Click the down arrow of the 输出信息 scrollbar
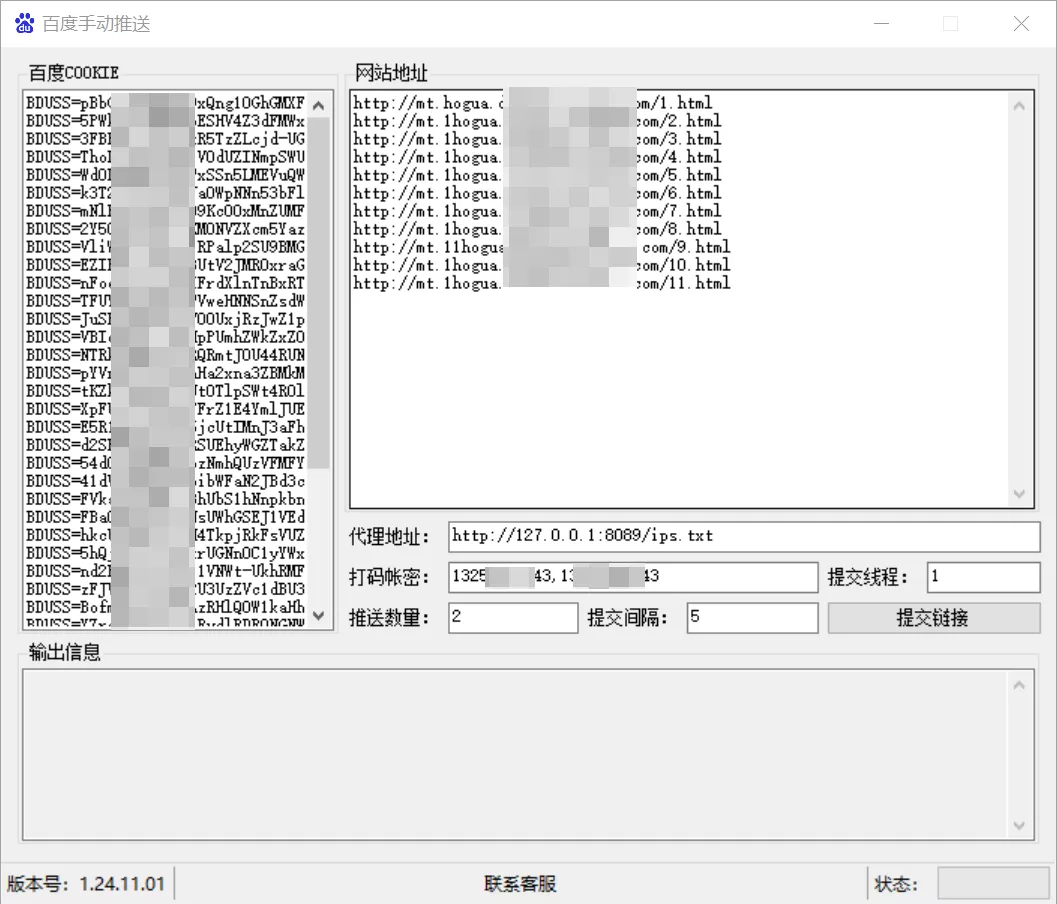Screen dimensions: 1057x904 (x=1019, y=826)
